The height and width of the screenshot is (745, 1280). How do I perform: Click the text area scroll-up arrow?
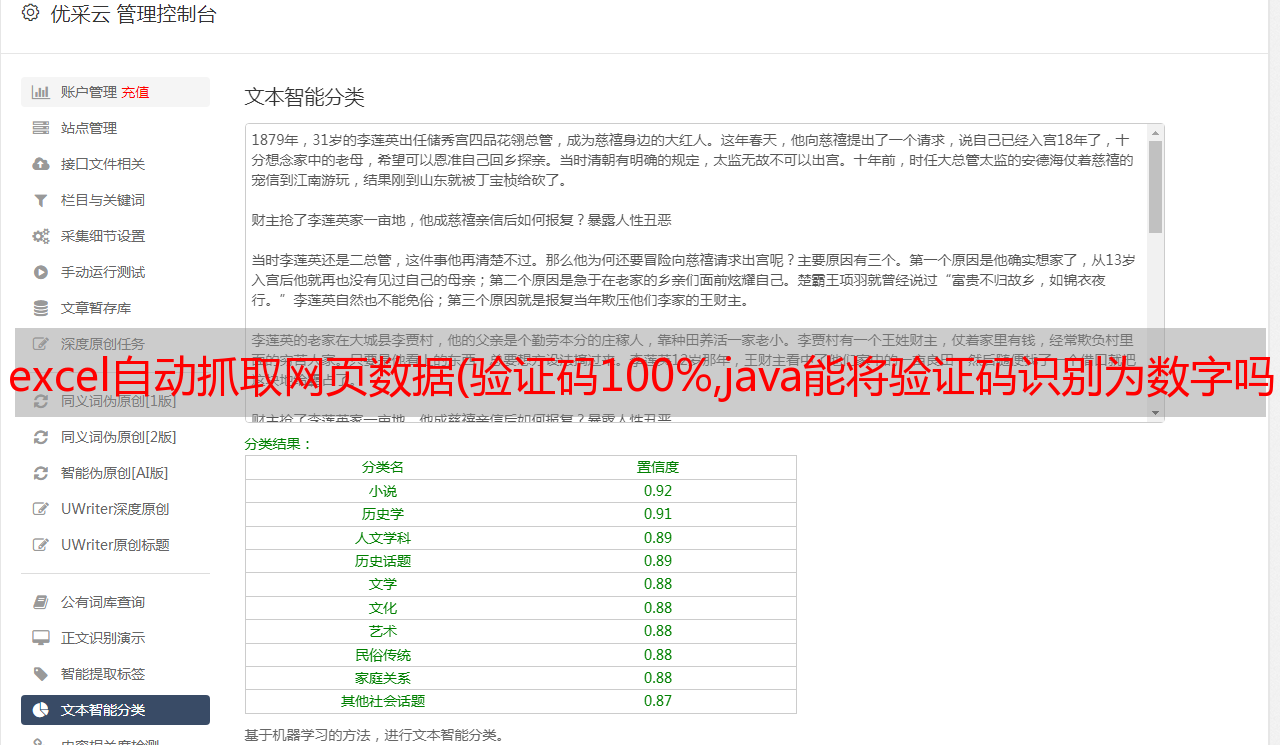click(x=1155, y=132)
